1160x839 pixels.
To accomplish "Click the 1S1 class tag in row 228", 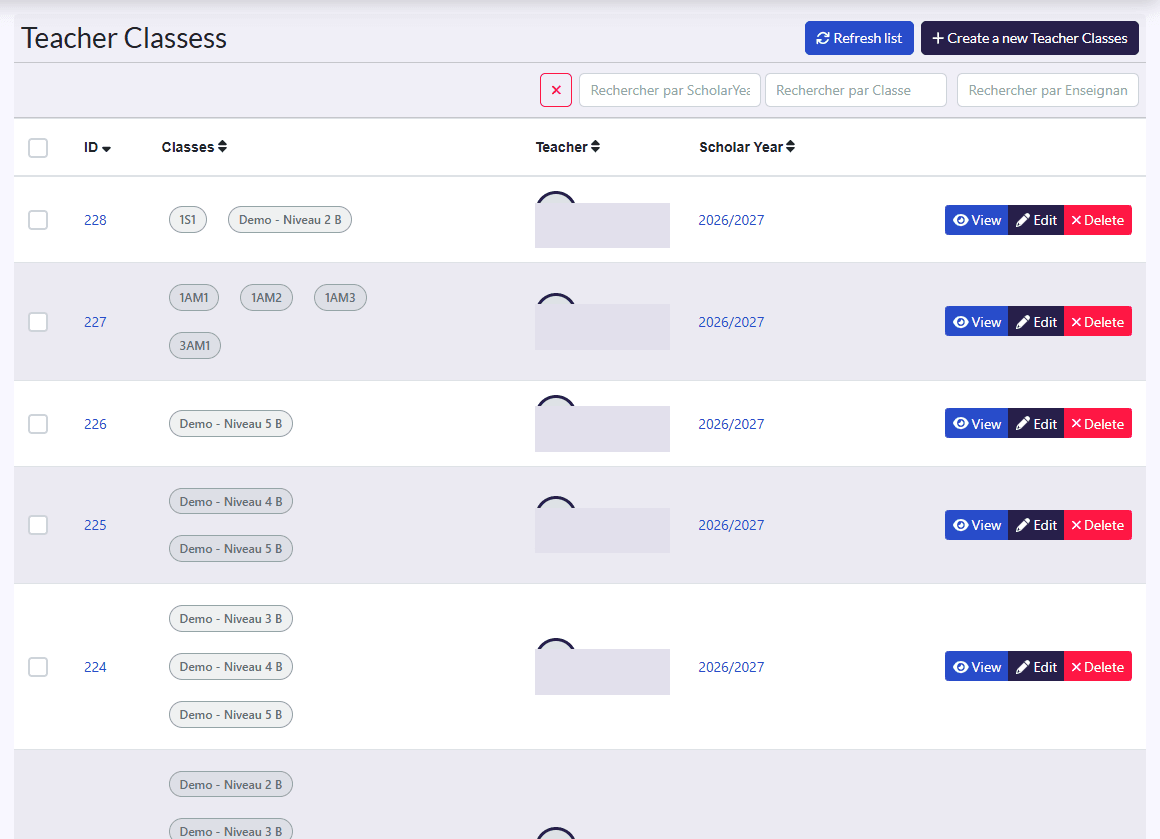I will click(188, 220).
